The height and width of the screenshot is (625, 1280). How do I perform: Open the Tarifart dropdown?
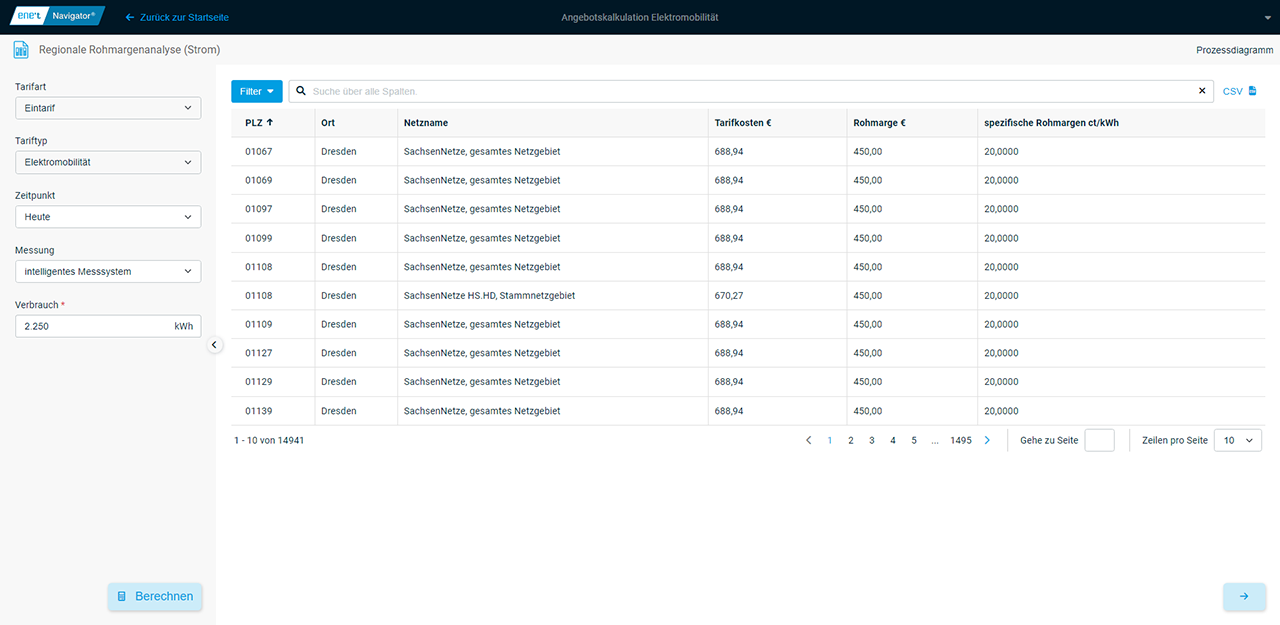108,108
